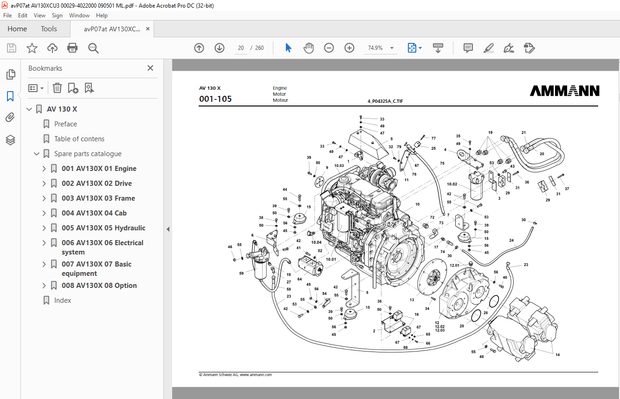Select the avP07at AV130XC document tab
Viewport: 620px width, 399px height.
coord(112,29)
